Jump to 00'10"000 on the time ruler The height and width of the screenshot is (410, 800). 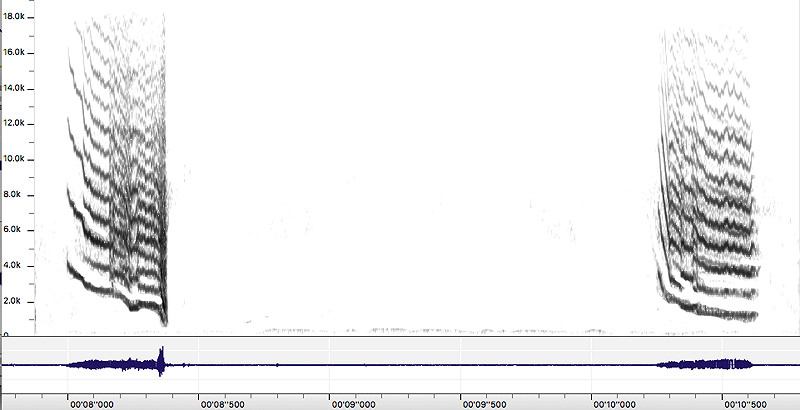coord(613,404)
